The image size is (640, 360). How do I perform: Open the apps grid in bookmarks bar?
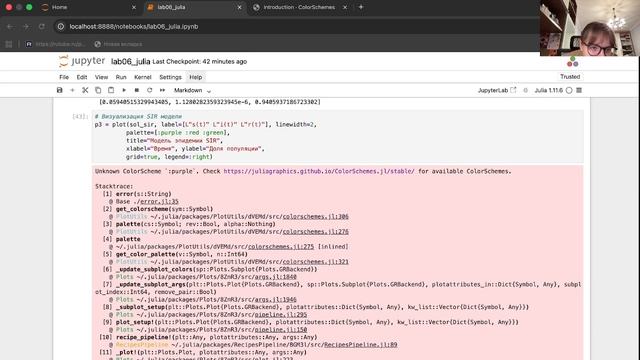(x=9, y=44)
